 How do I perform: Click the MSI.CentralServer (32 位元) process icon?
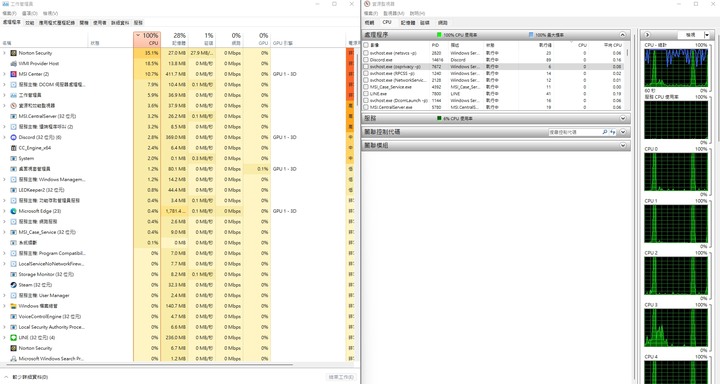coord(13,116)
